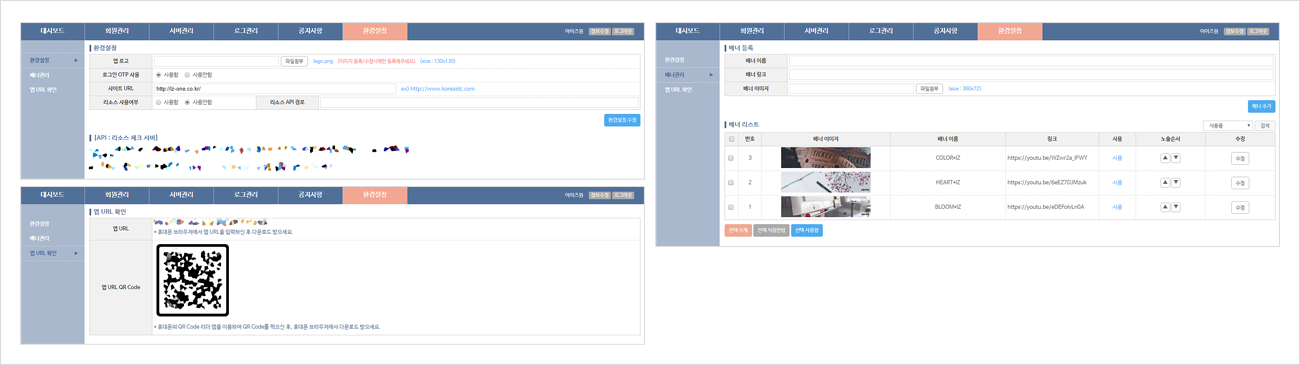Screen dimensions: 1300x365
Task: Move the BLOOM*IZ banner up in order
Action: (x=1165, y=207)
